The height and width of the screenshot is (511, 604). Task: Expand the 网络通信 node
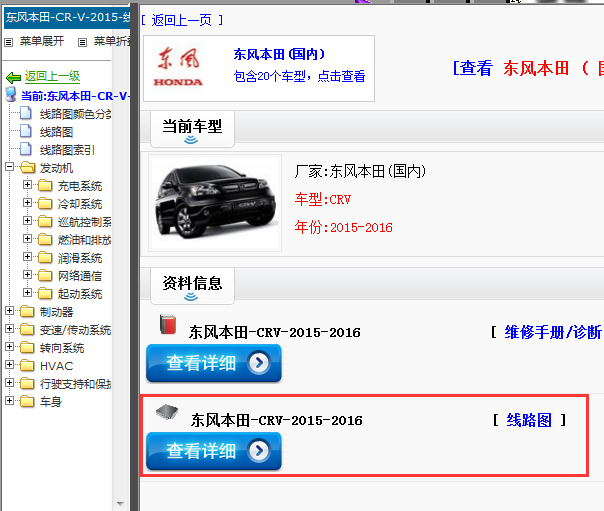(27, 275)
